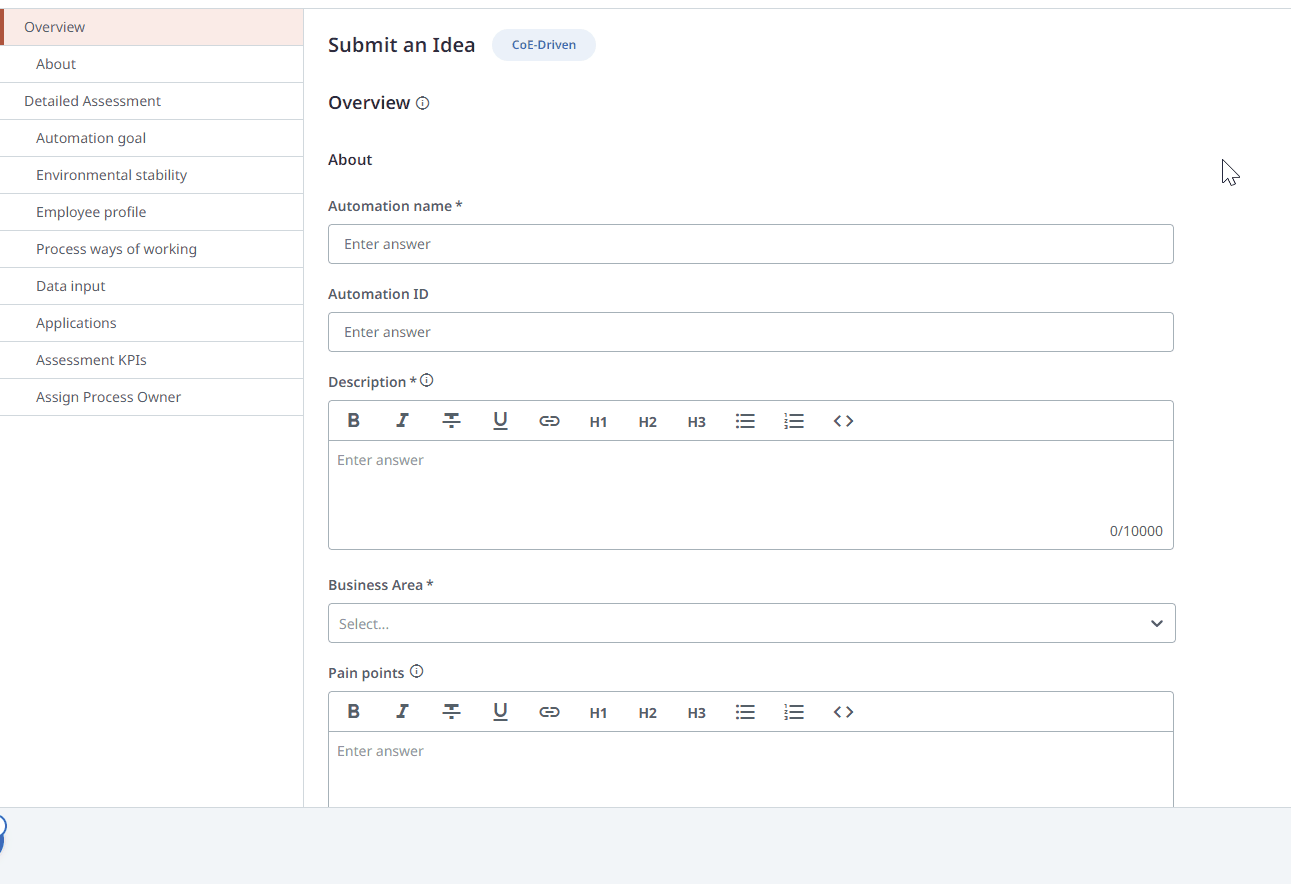Open Assessment KPIs section
The image size is (1291, 884).
(151, 360)
